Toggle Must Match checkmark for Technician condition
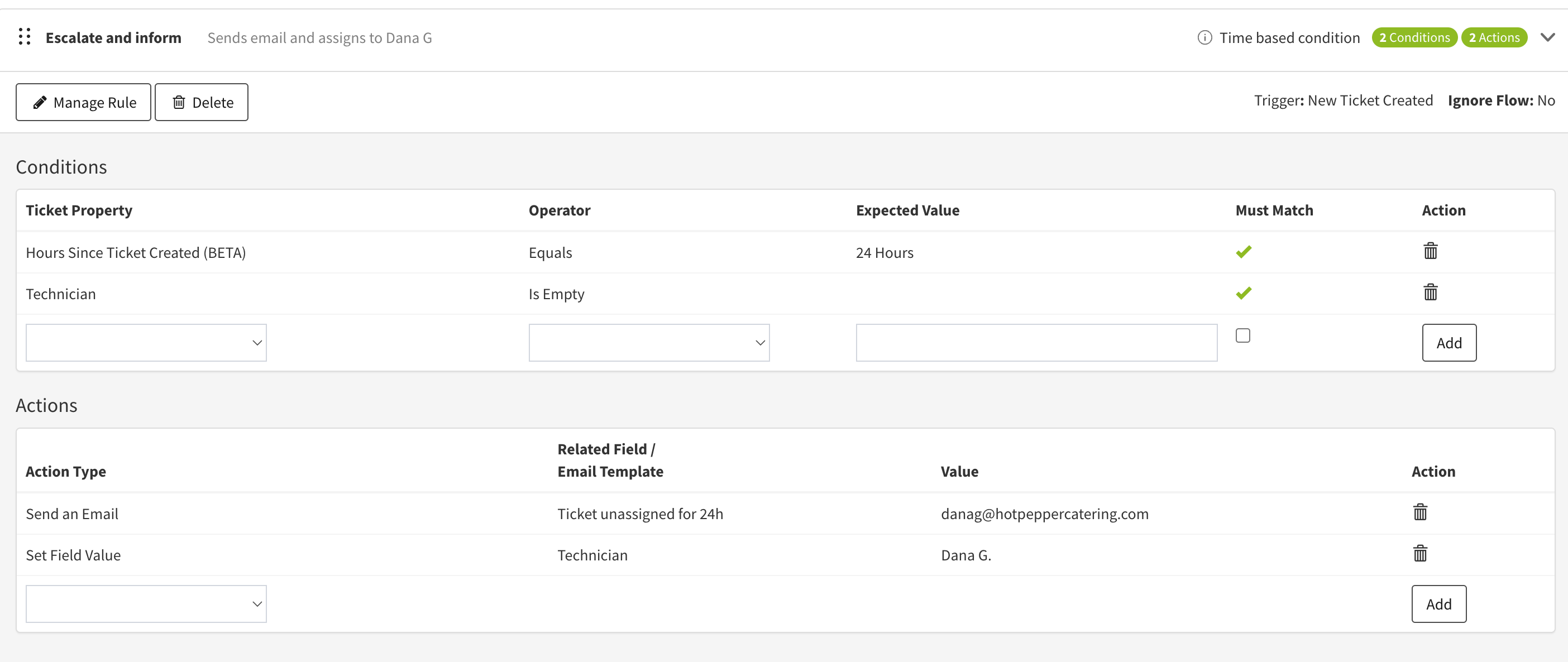This screenshot has width=1568, height=662. 1244,293
